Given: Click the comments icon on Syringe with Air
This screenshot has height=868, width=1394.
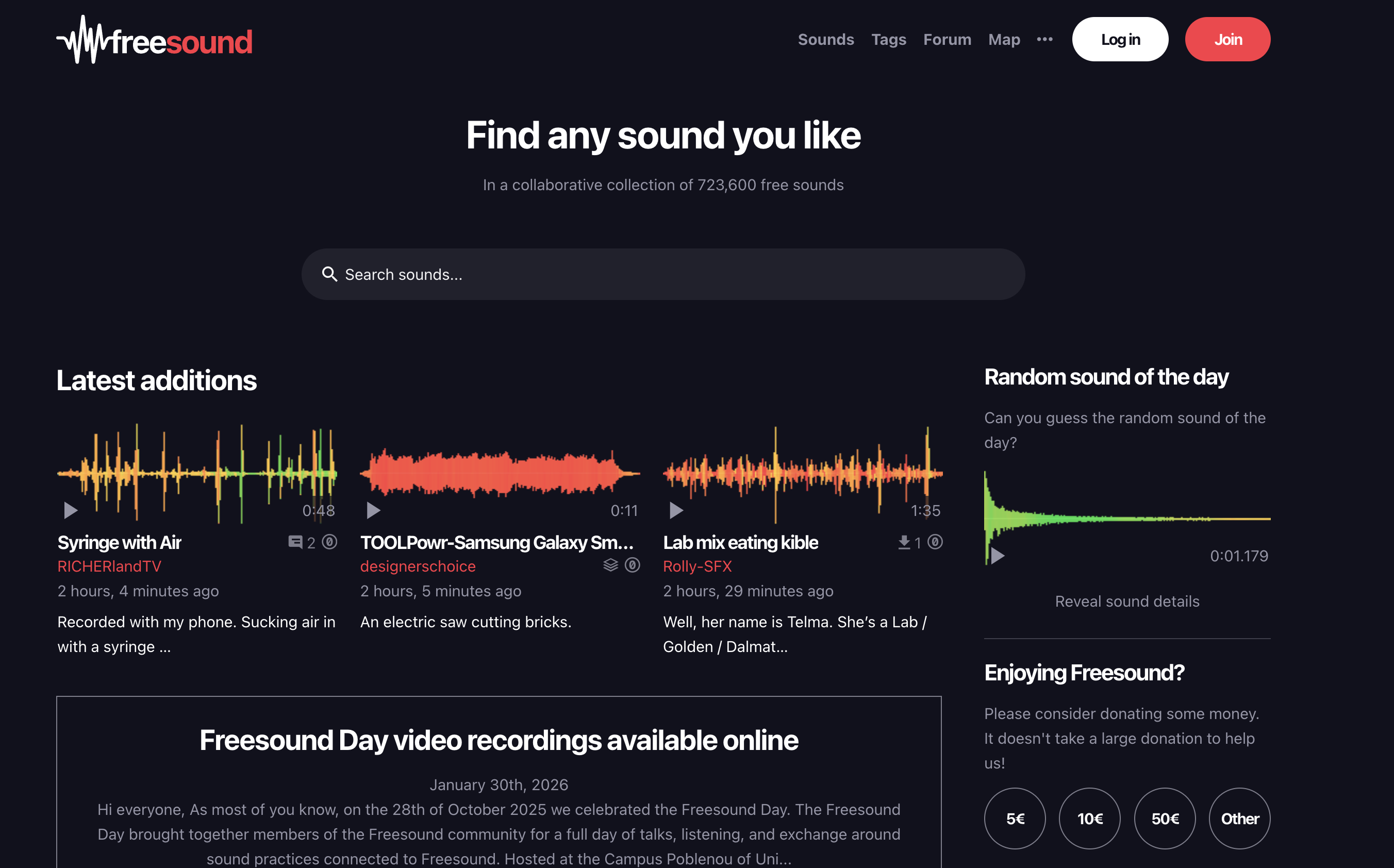Looking at the screenshot, I should coord(295,542).
